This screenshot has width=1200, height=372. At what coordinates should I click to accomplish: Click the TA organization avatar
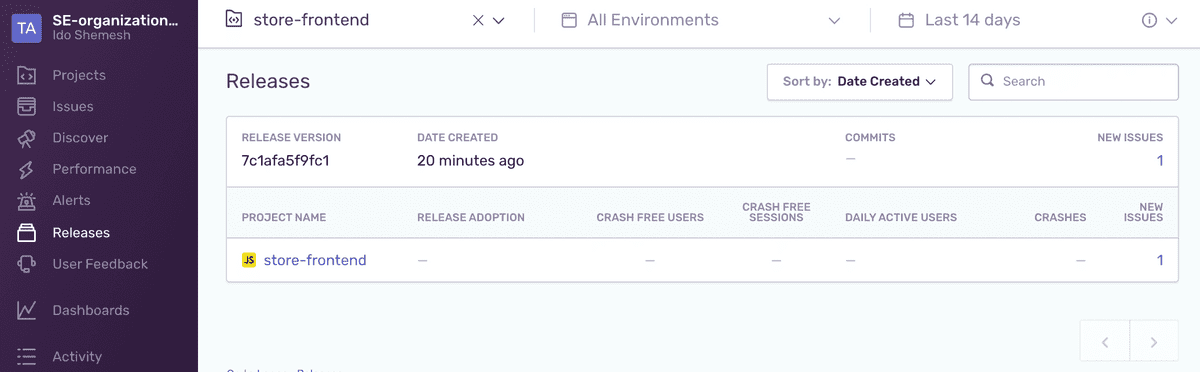click(27, 27)
